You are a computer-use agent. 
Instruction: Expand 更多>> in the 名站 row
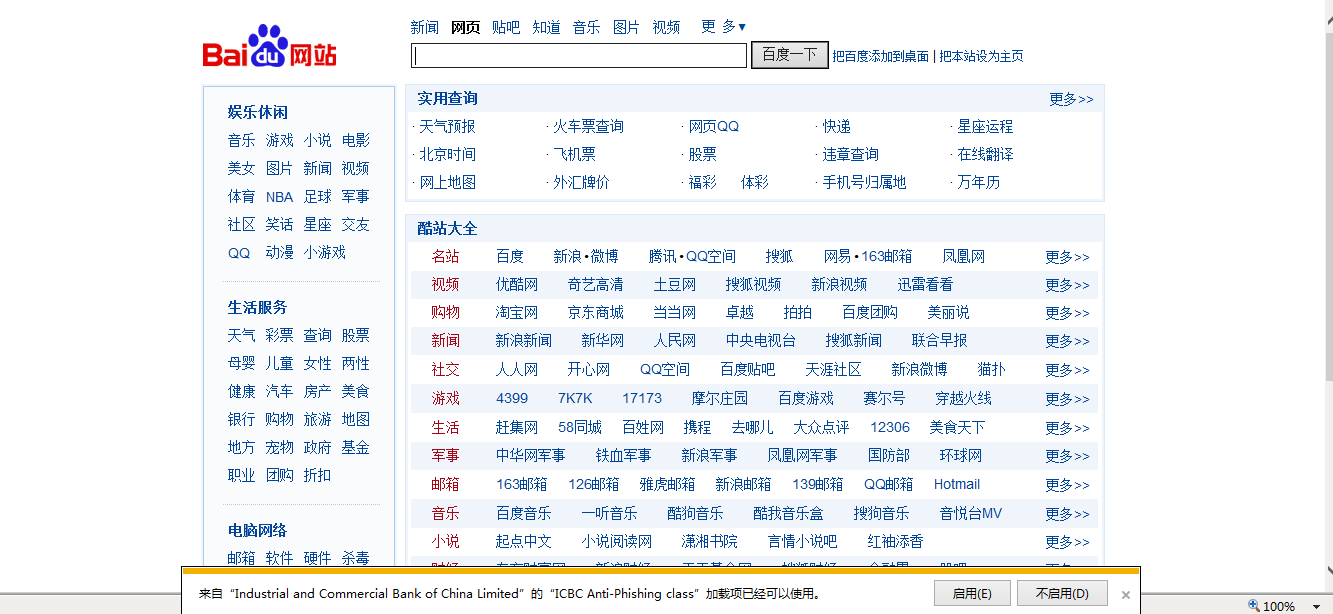1068,257
